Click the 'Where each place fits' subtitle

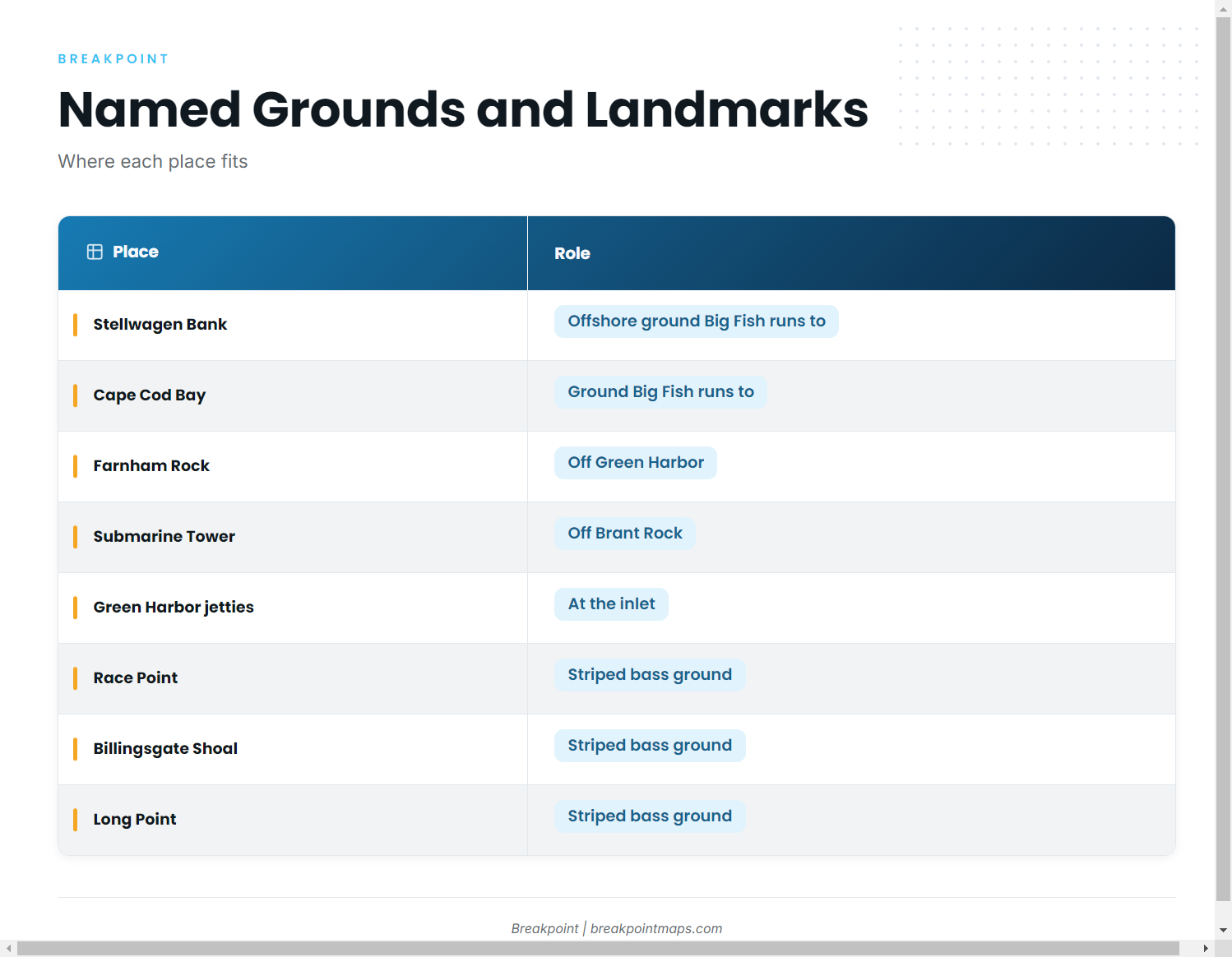(153, 161)
